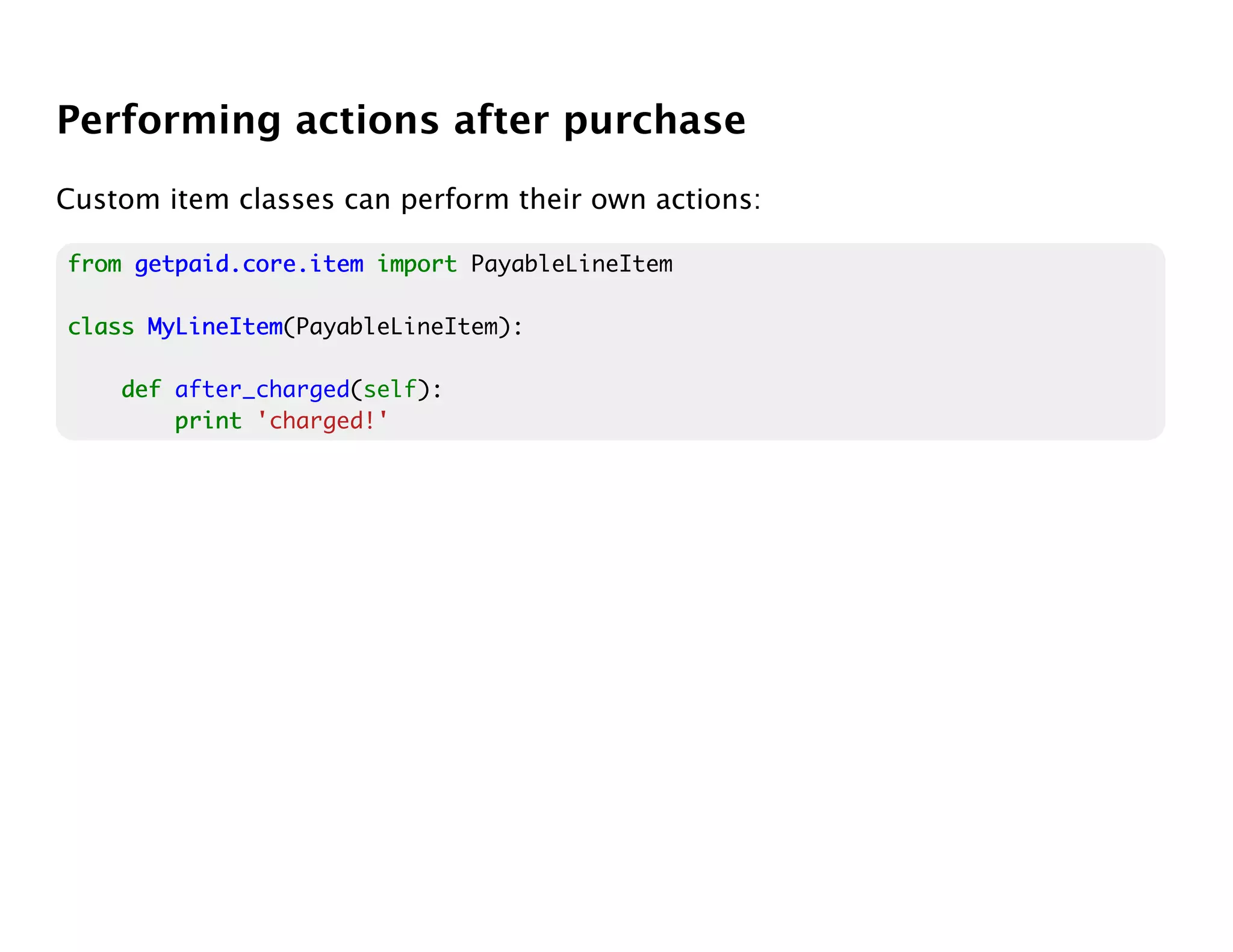Image resolution: width=1233 pixels, height=952 pixels.
Task: Click the "def" keyword in the code
Action: click(x=141, y=389)
